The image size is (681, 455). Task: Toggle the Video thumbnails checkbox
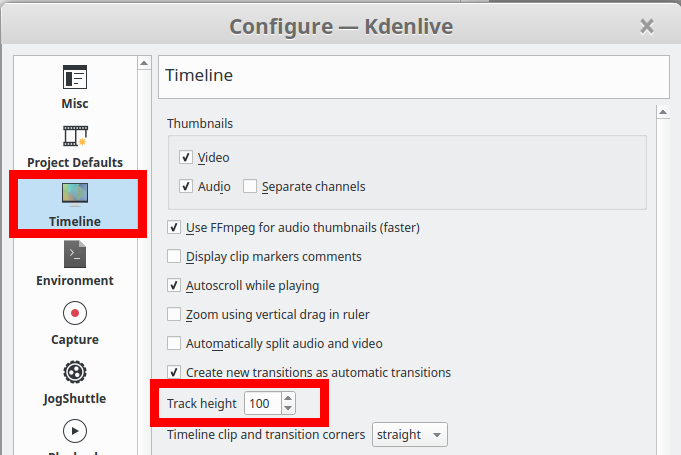click(186, 157)
